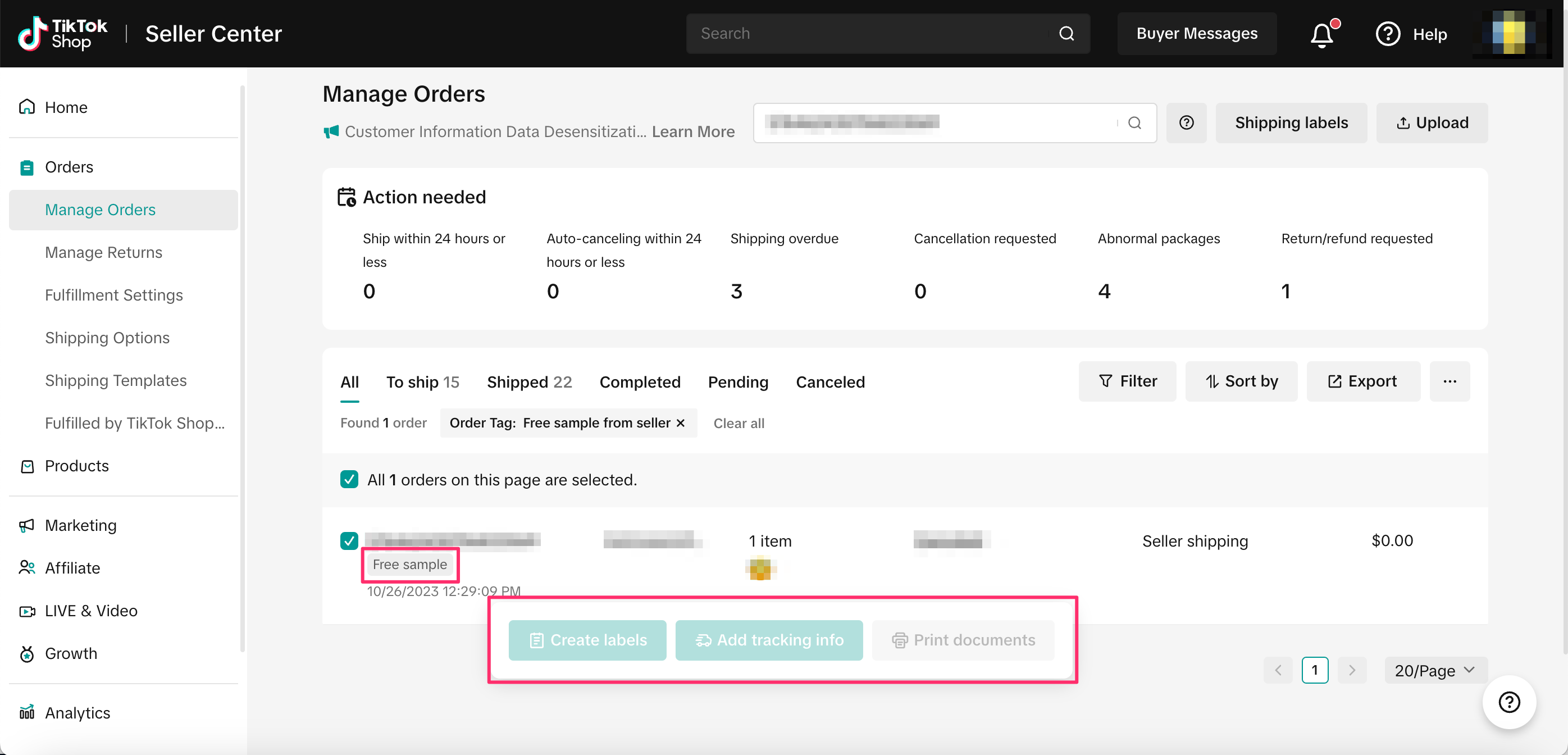Click the help icon beside Shipping labels
The height and width of the screenshot is (755, 1568).
[1186, 123]
